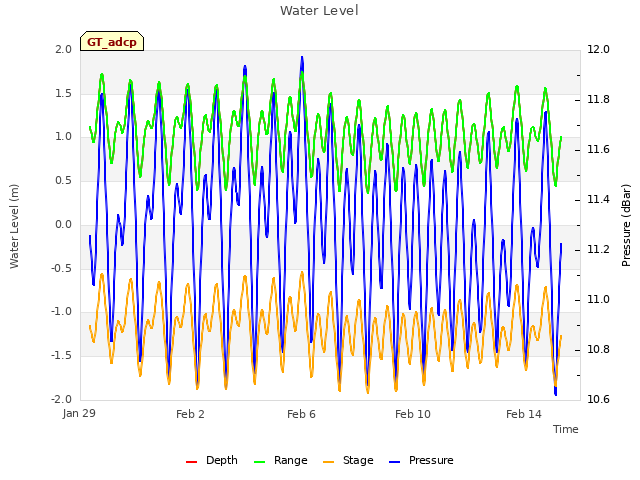640x480 pixels.
Task: Click the 11.4 pressure tick label
Action: pos(598,200)
